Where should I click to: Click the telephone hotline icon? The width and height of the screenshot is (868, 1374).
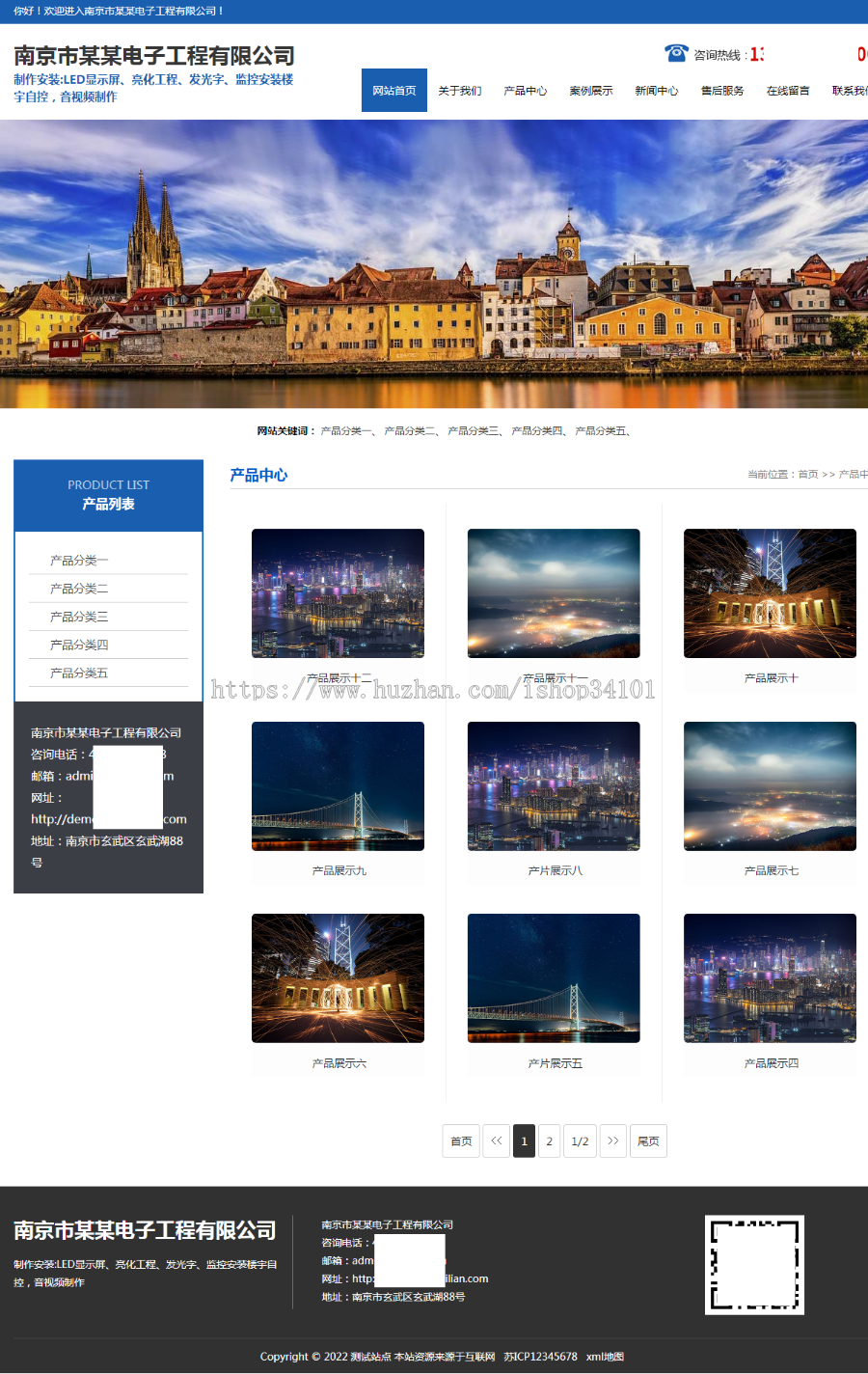click(x=676, y=53)
